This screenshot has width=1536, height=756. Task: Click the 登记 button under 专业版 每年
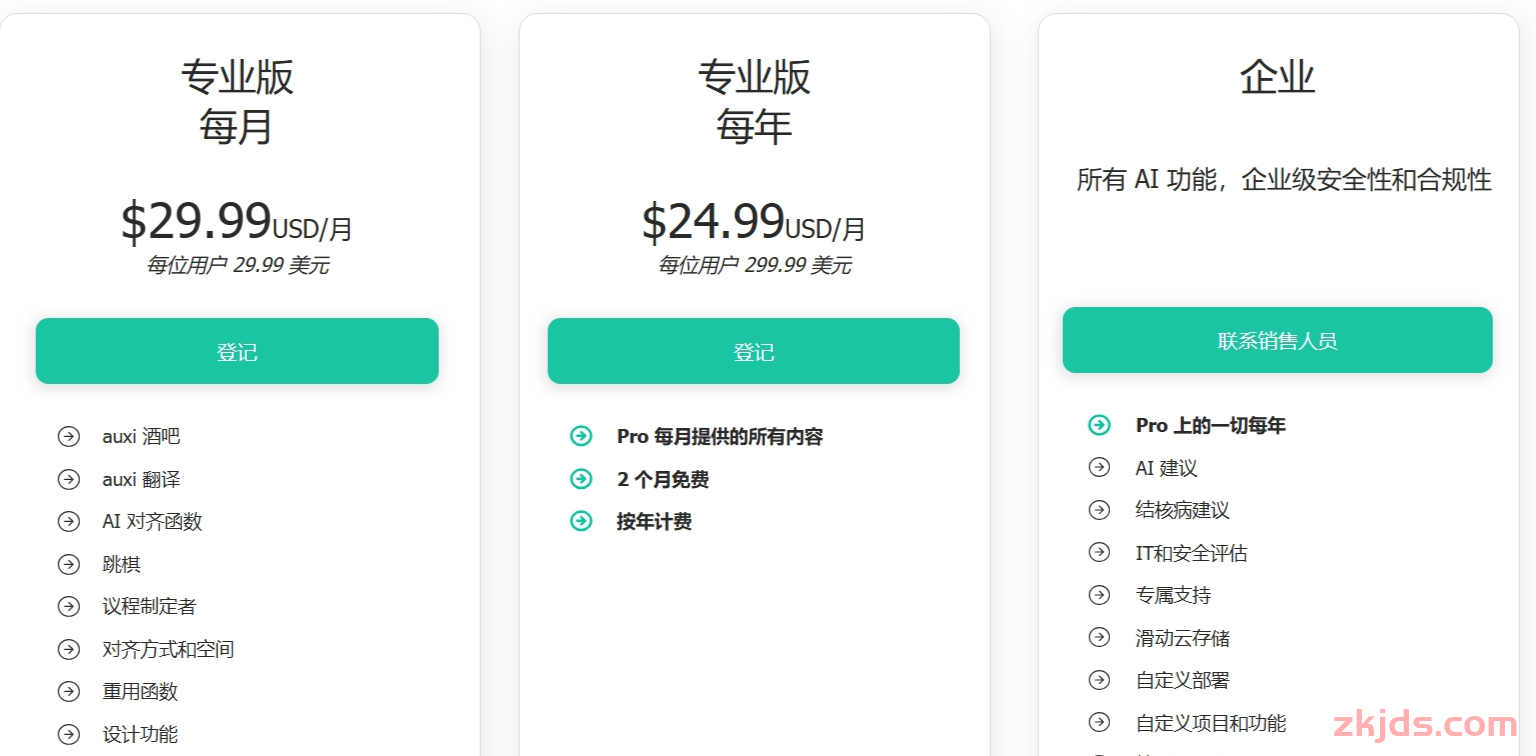point(753,351)
